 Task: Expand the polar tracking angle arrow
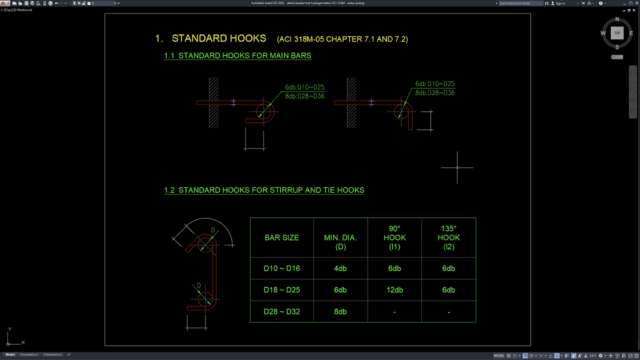coord(536,356)
